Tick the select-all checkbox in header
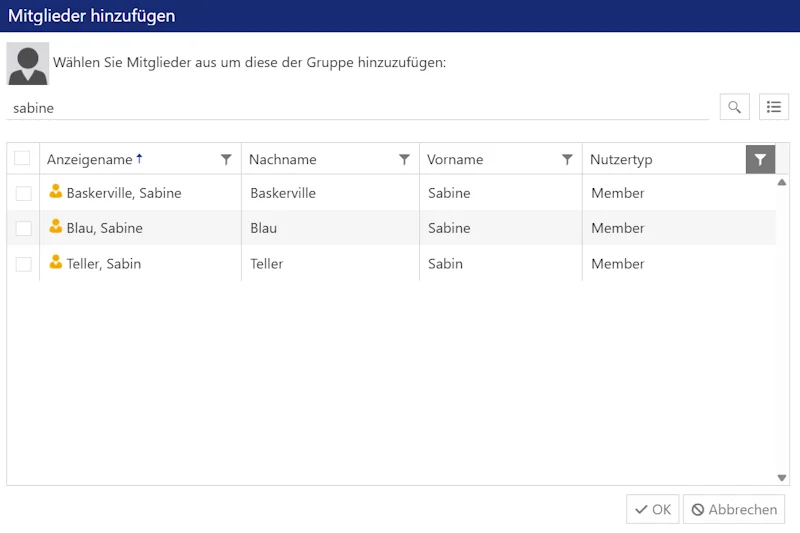800x533 pixels. tap(22, 158)
